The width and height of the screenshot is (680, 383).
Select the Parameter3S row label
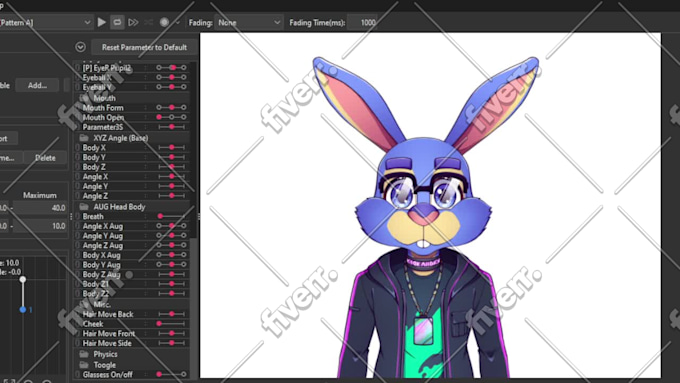tap(103, 127)
